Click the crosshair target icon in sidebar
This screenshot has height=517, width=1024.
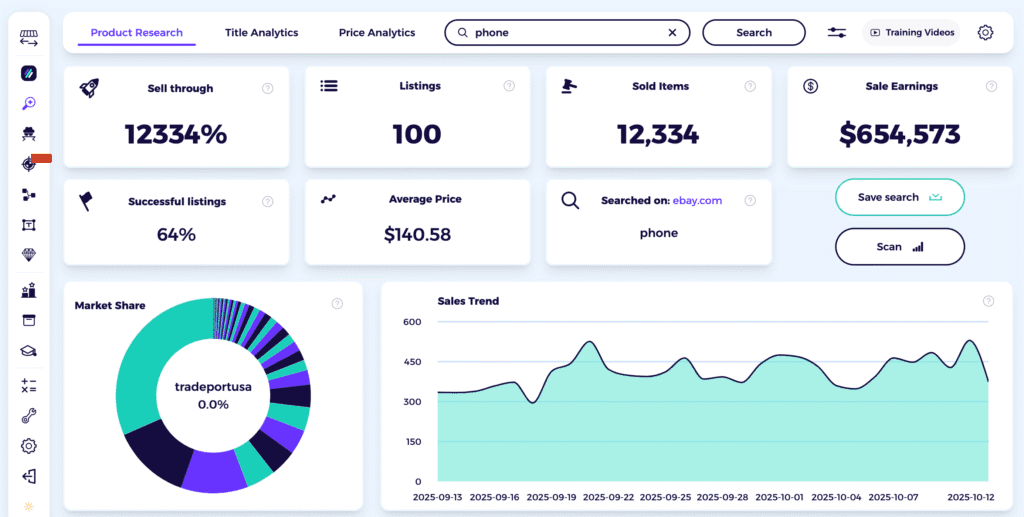(29, 164)
